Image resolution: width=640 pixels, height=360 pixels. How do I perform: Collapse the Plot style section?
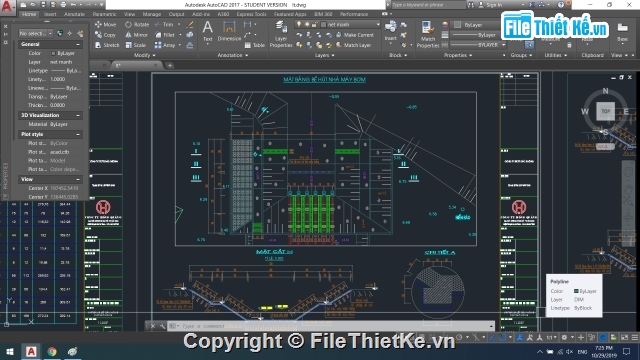point(78,134)
